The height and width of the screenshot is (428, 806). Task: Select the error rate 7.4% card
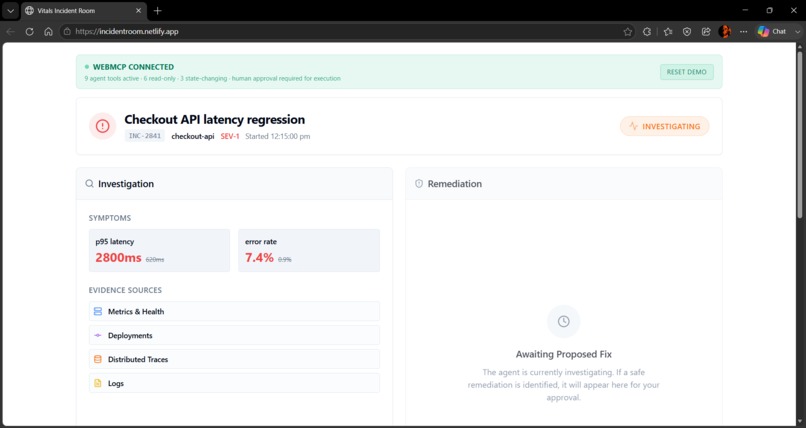pyautogui.click(x=309, y=250)
